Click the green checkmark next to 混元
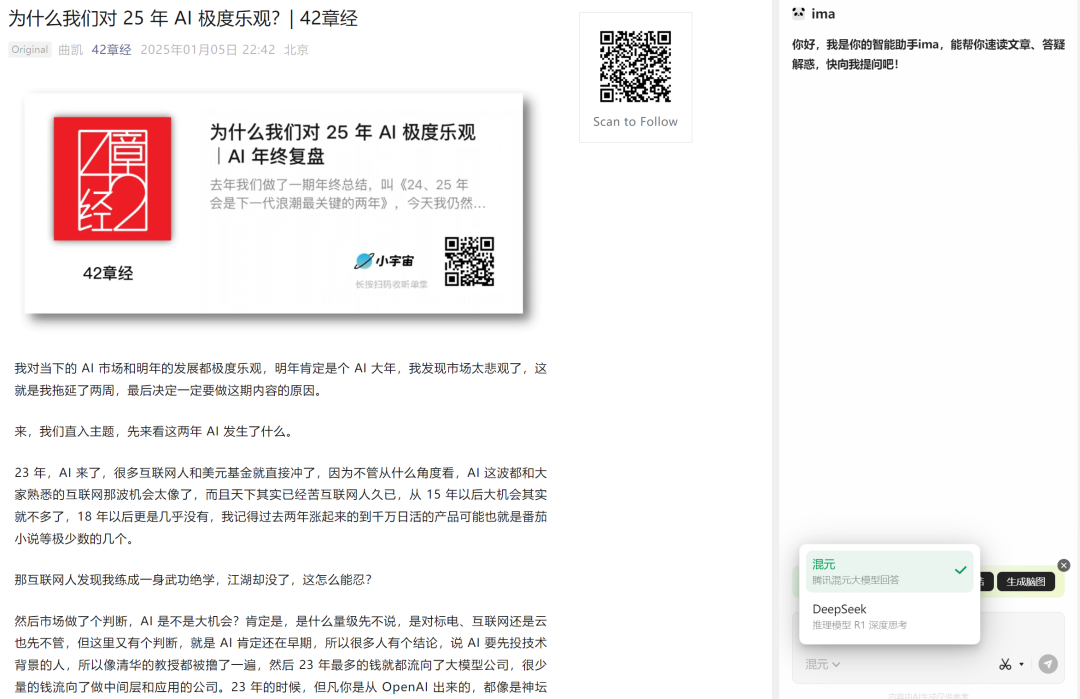1080x699 pixels. (x=960, y=570)
